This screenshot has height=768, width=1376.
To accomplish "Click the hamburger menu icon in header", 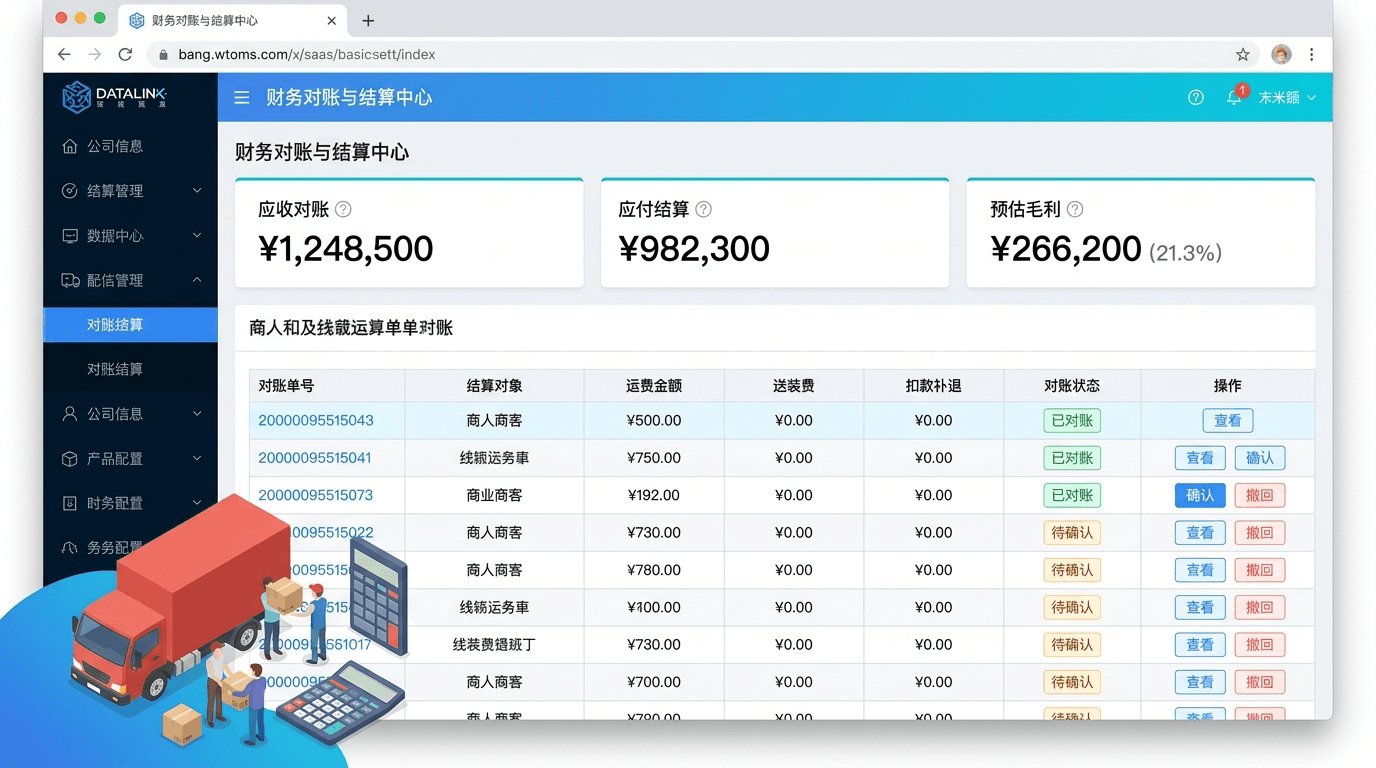I will [241, 98].
